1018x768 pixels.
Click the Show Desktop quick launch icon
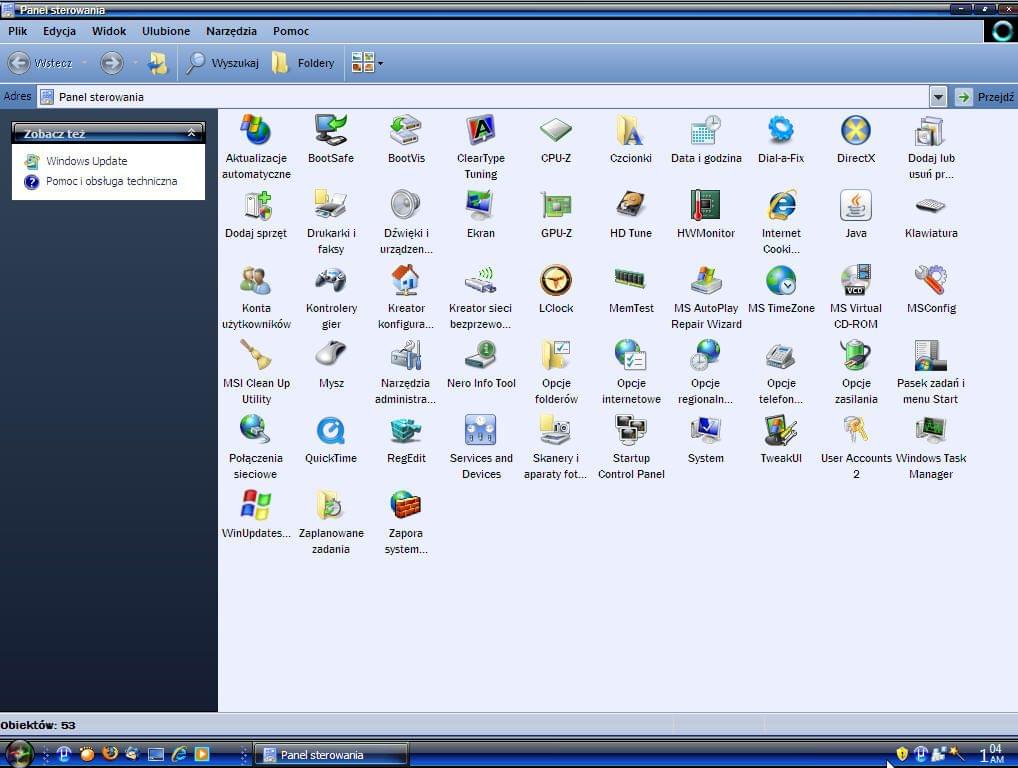(156, 754)
